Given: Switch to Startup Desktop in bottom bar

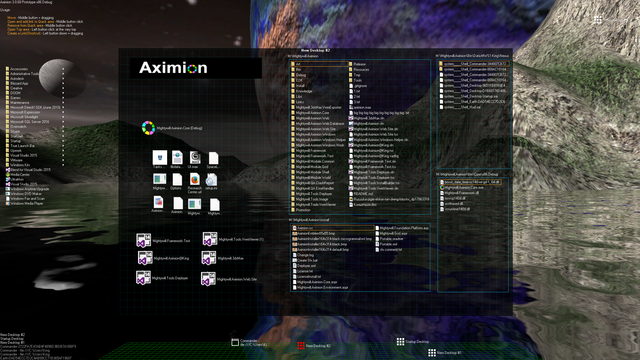Looking at the screenshot, I should click(400, 341).
